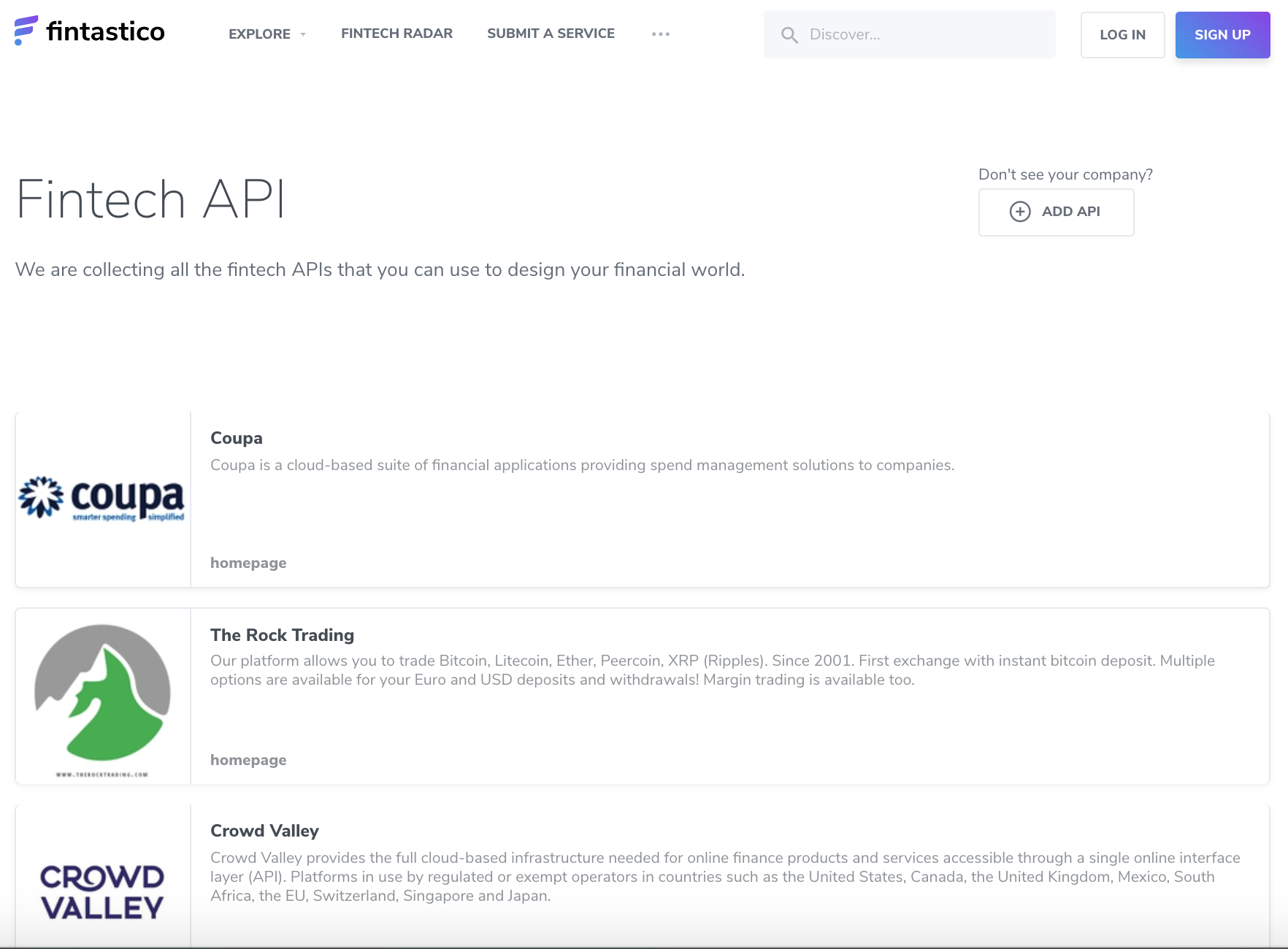Open the Explore menu
This screenshot has width=1288, height=949.
click(x=259, y=34)
